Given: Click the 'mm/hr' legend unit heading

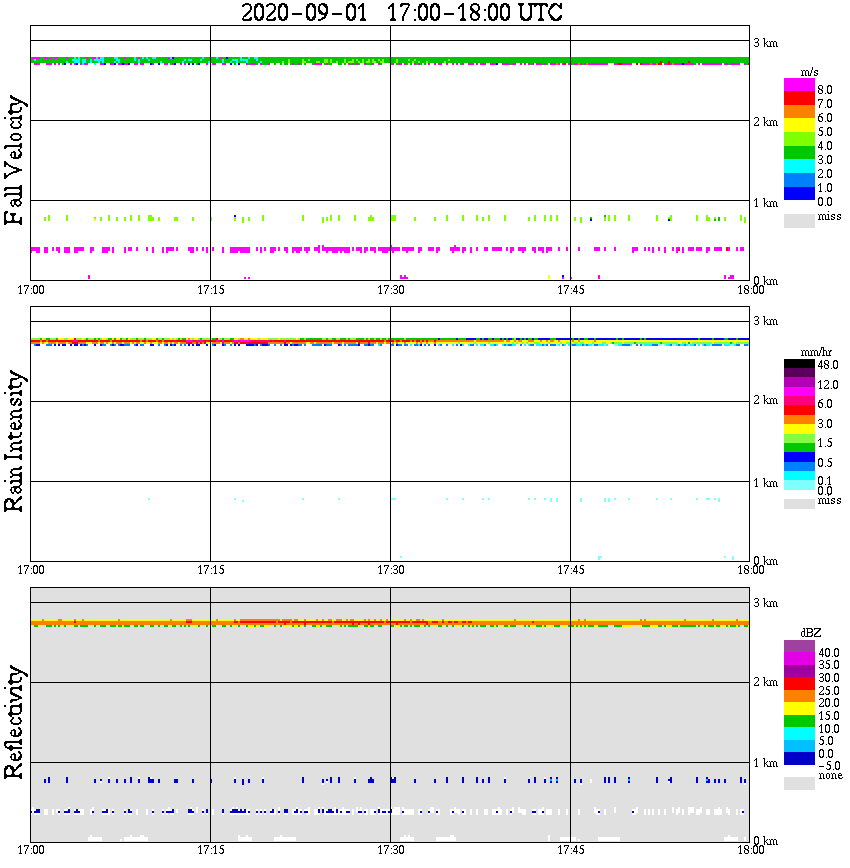Looking at the screenshot, I should (815, 352).
